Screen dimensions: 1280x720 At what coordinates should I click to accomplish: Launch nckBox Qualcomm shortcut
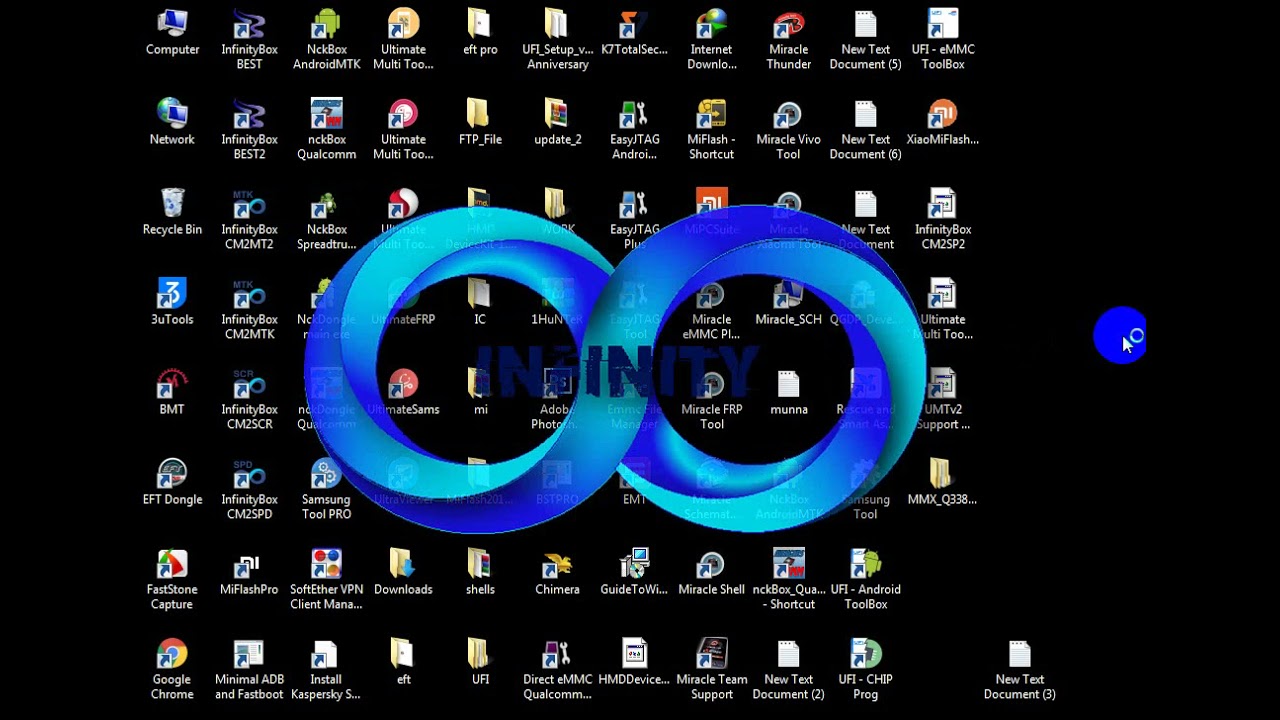[326, 130]
